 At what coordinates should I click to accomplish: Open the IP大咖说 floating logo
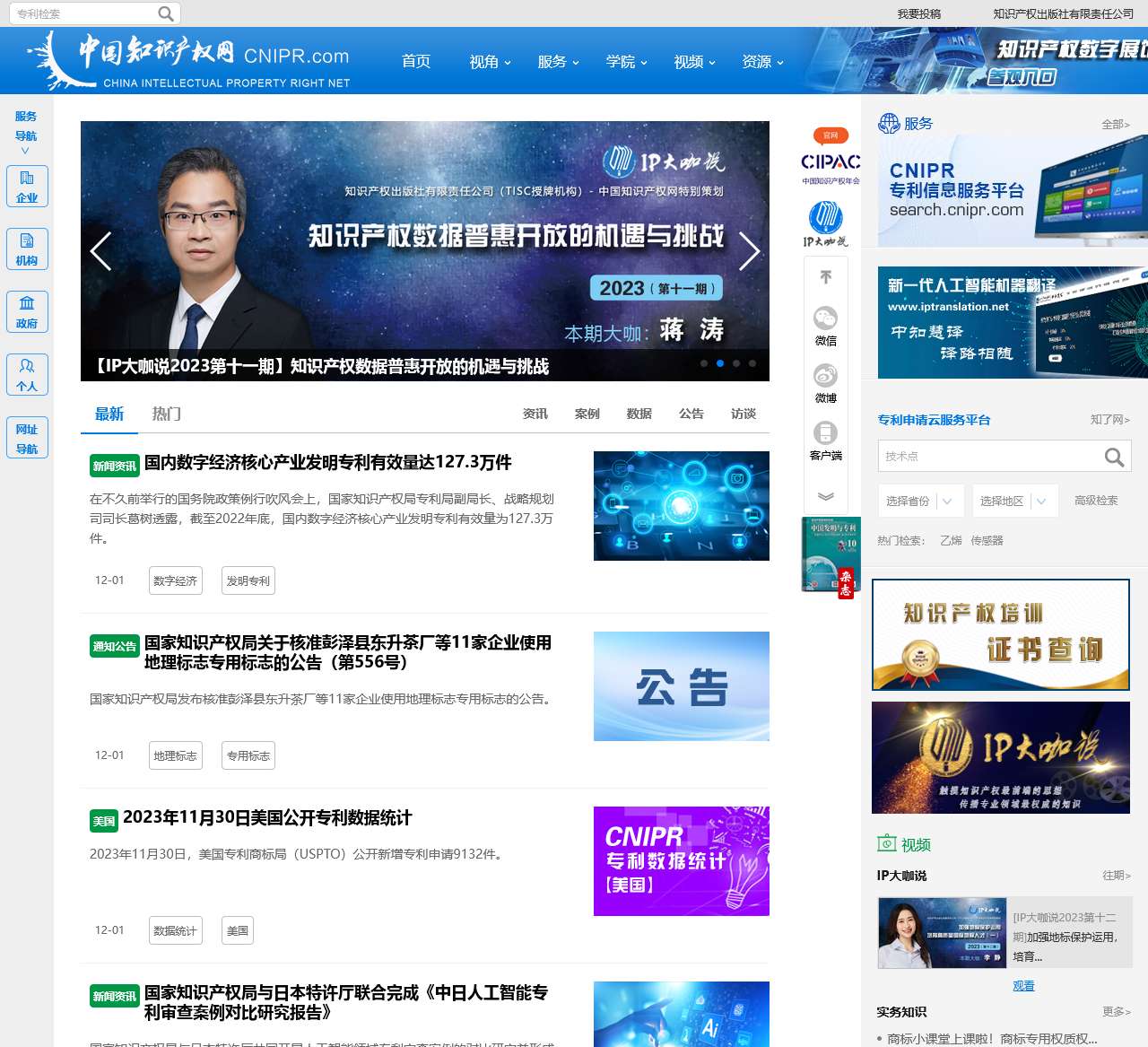826,223
